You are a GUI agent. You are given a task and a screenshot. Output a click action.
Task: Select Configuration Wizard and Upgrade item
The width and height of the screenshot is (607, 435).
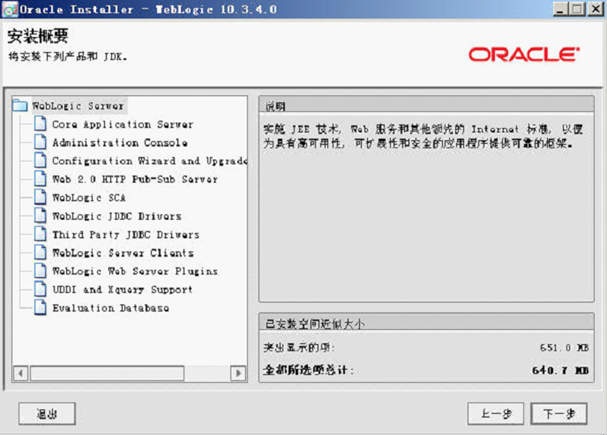(149, 161)
